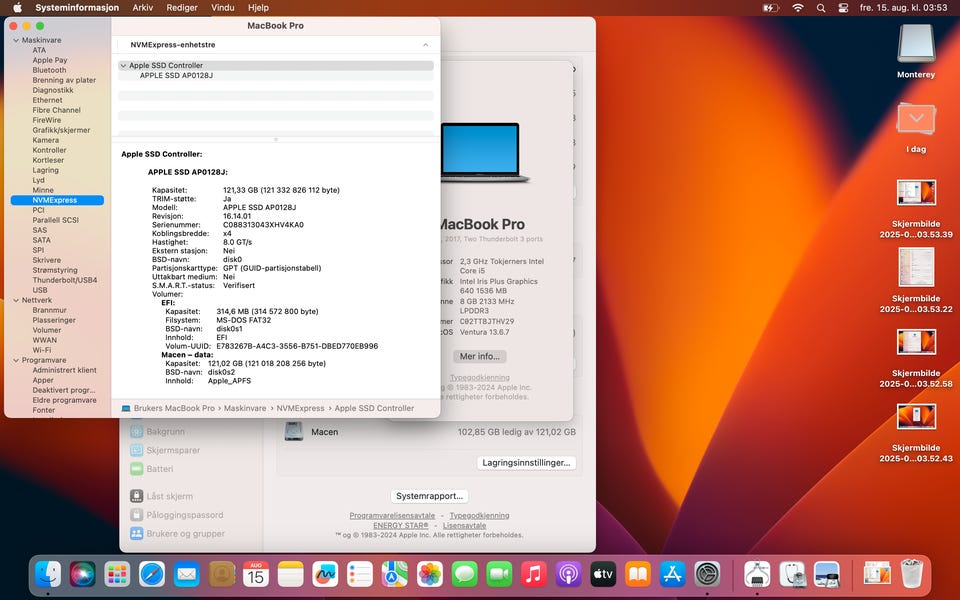Open the Music app in Dock
Image resolution: width=960 pixels, height=600 pixels.
pyautogui.click(x=533, y=574)
